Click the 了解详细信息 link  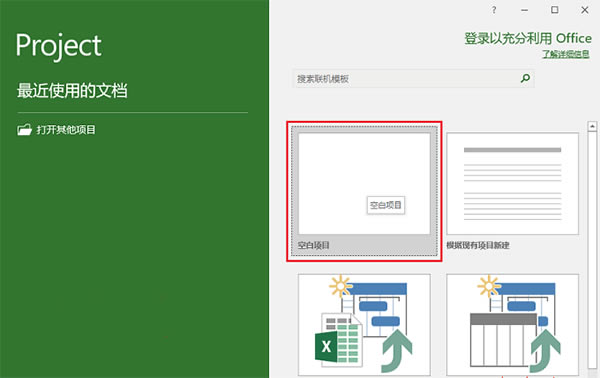(x=566, y=54)
